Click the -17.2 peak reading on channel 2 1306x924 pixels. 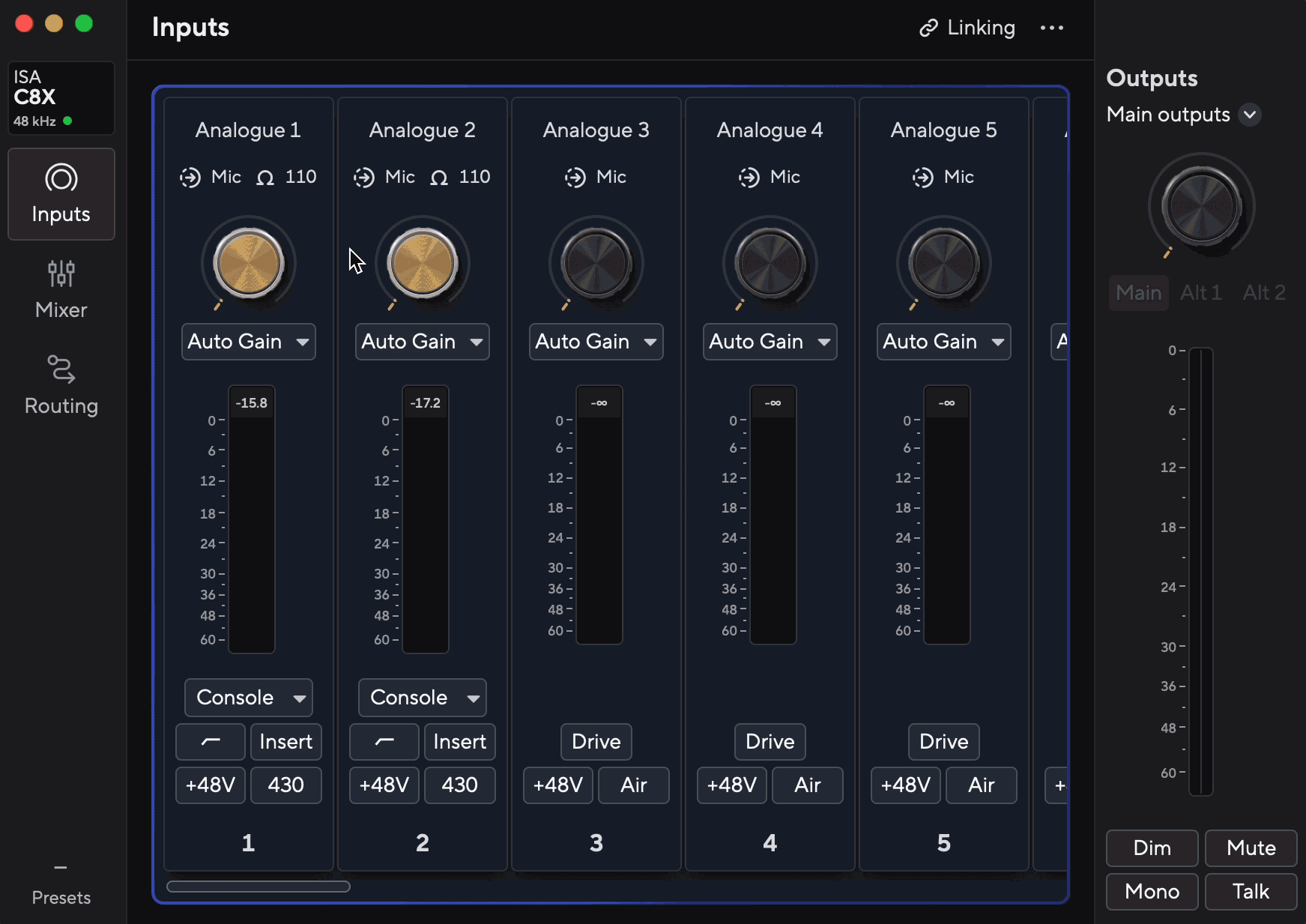click(426, 403)
